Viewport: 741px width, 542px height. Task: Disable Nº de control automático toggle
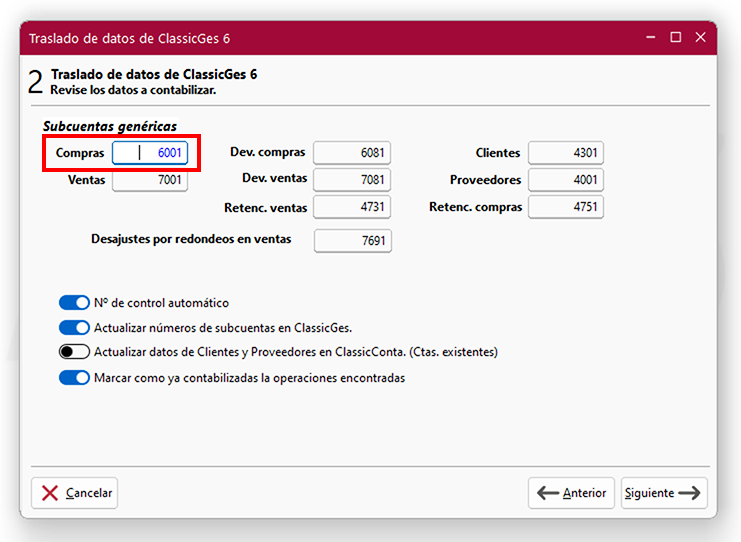tap(74, 303)
